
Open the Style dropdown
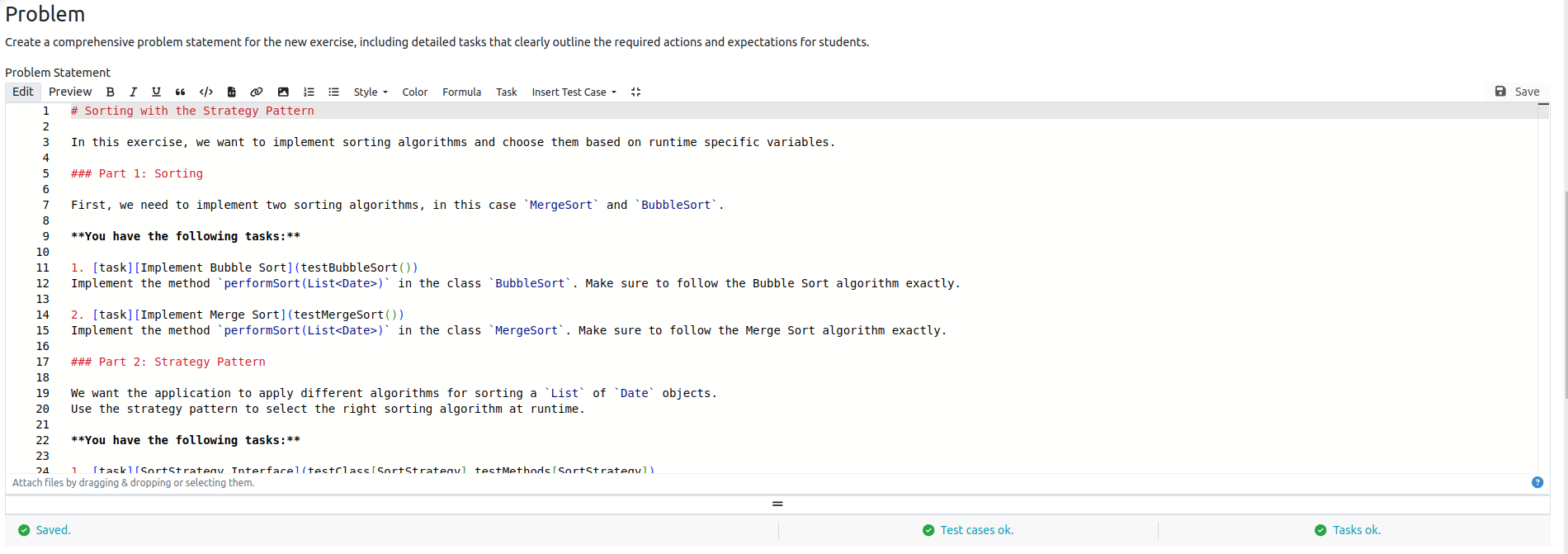pos(370,92)
